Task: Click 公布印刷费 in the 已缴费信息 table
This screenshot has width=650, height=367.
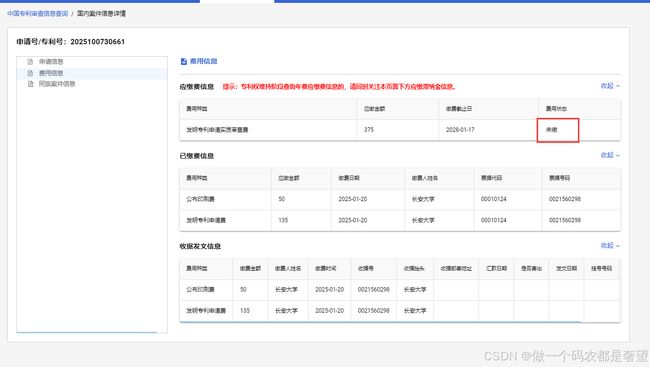Action: [x=200, y=199]
